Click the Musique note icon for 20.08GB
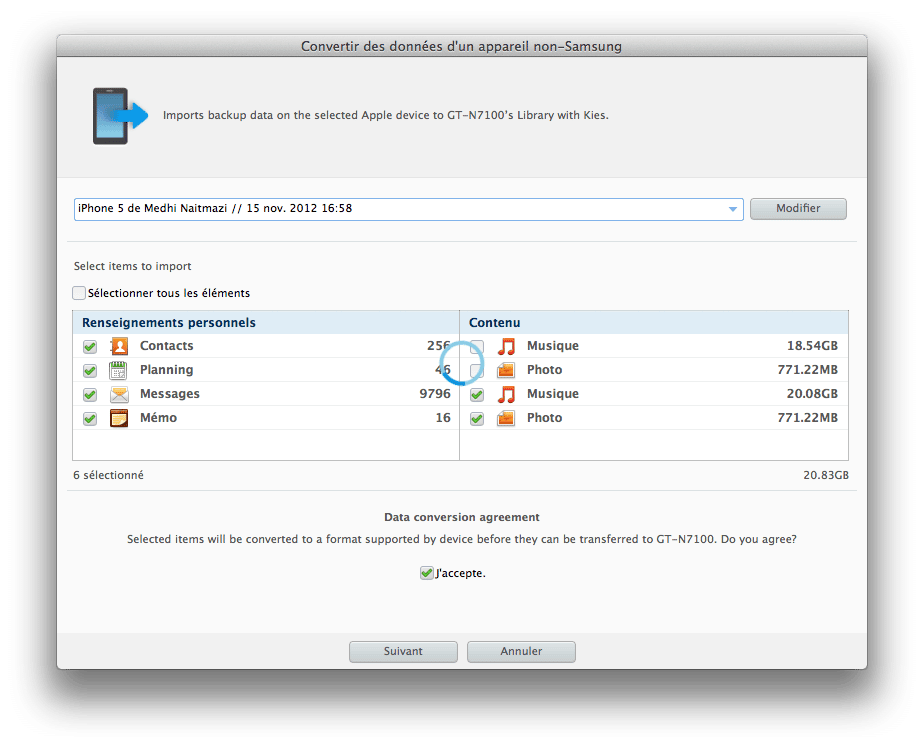Image resolution: width=924 pixels, height=748 pixels. (506, 394)
